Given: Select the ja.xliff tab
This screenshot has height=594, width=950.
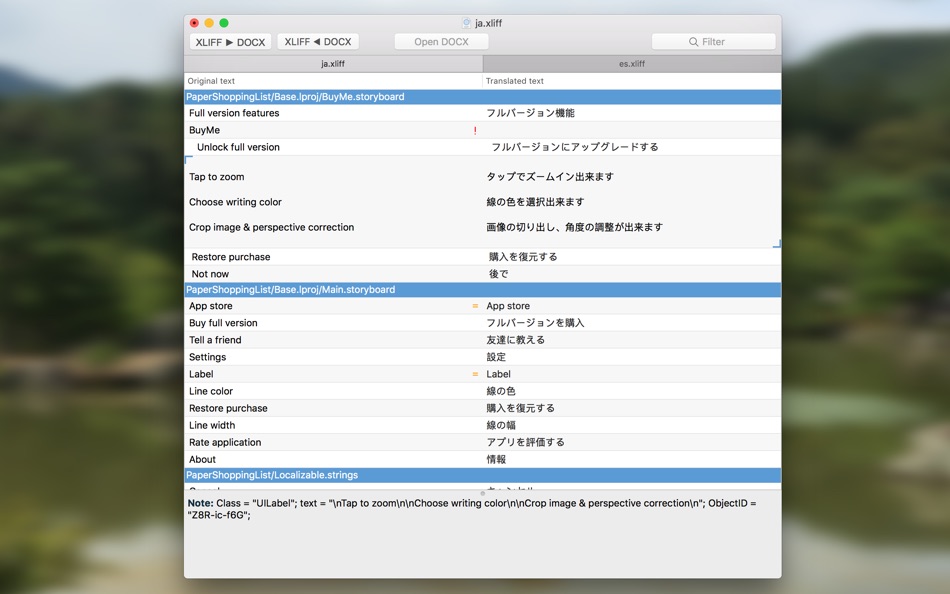Looking at the screenshot, I should pos(333,64).
